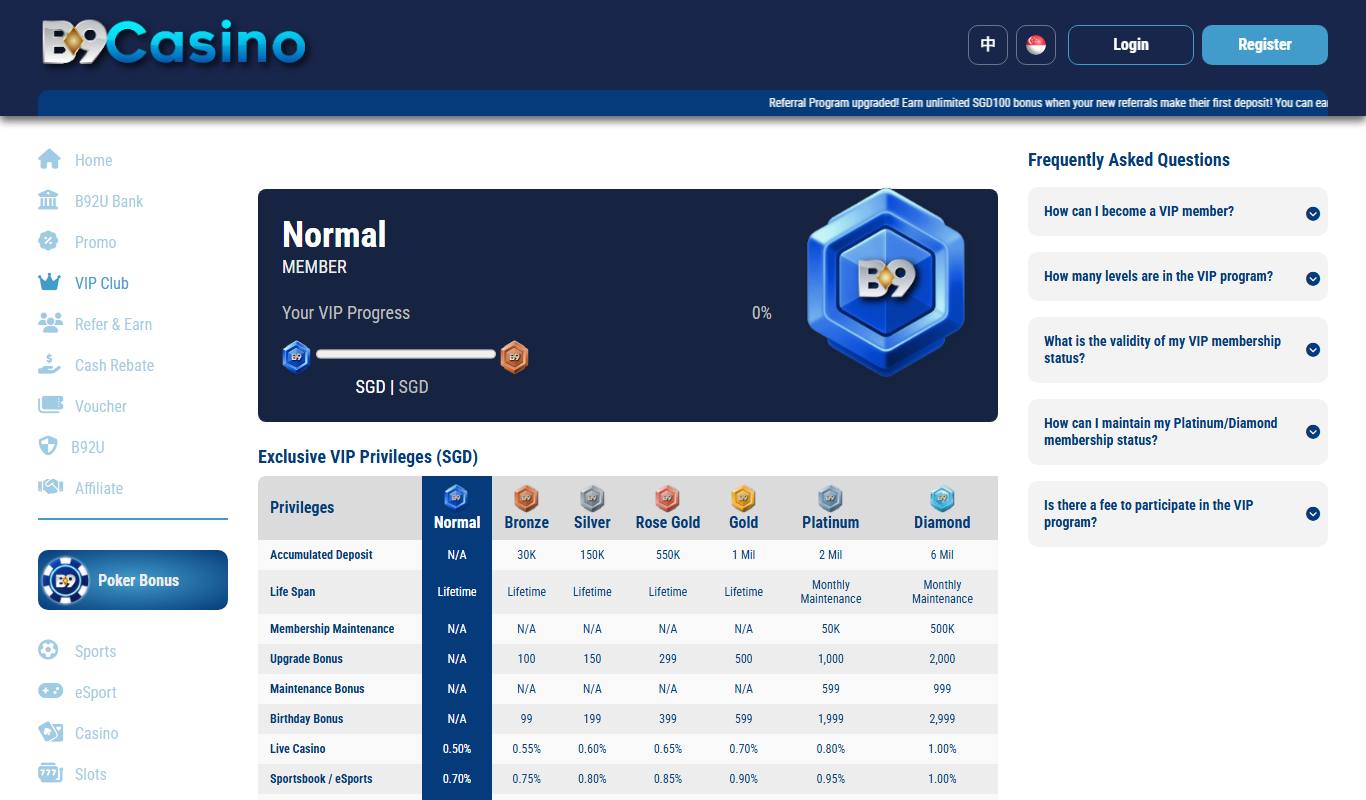Open the Singapore flag region selector
Screen dimensions: 1366x800
tap(1036, 45)
